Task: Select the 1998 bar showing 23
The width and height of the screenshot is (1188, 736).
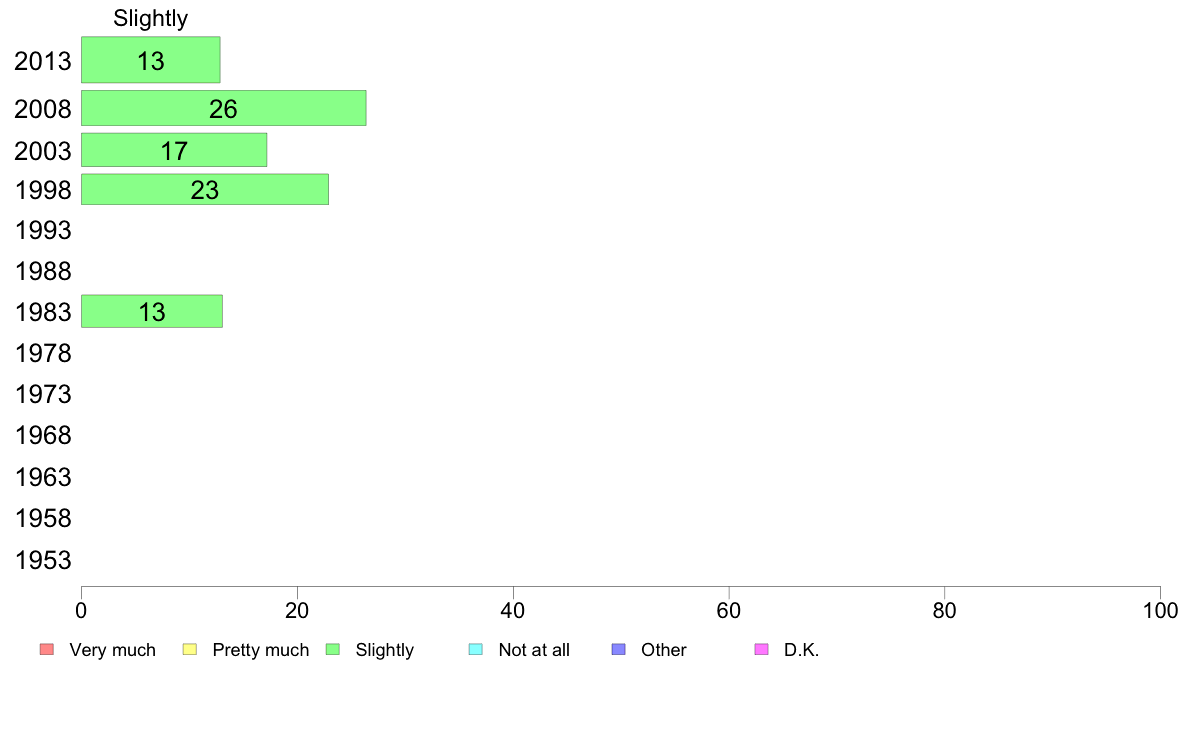Action: 205,189
